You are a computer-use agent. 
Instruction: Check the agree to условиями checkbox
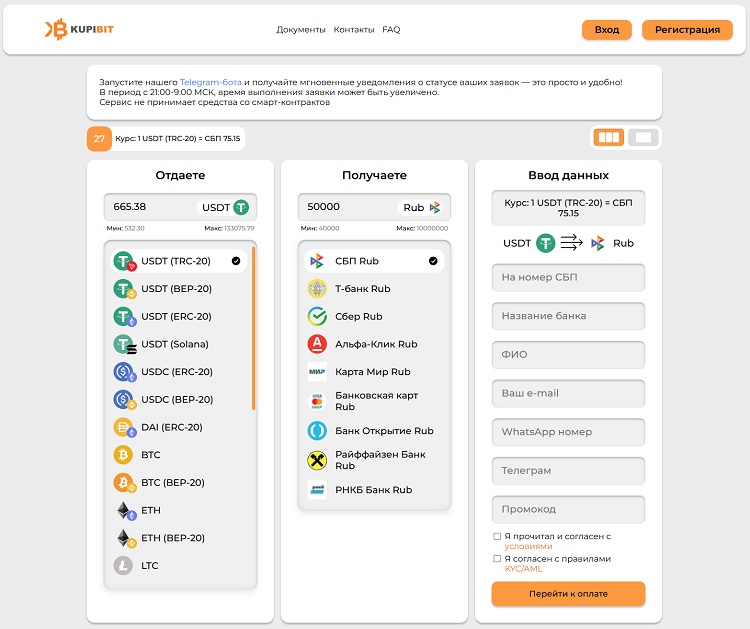click(497, 537)
